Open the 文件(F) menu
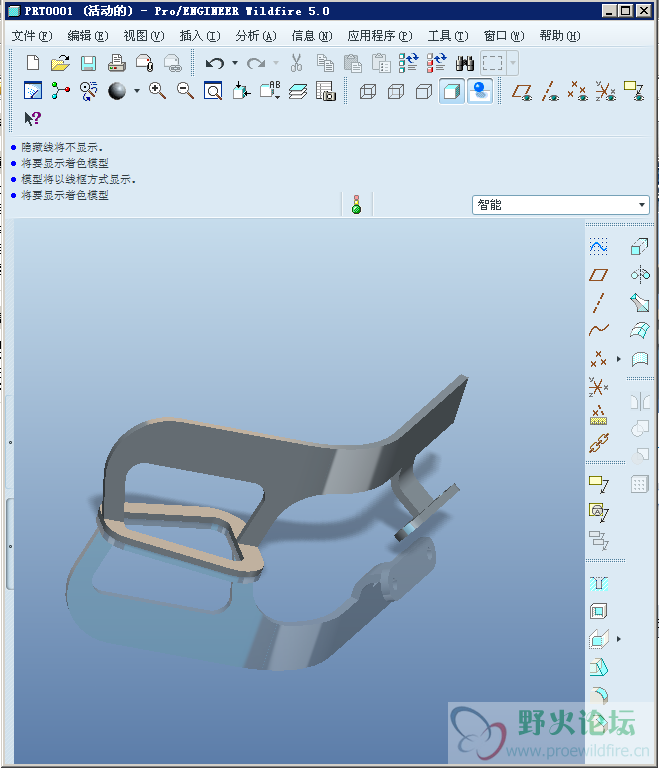The width and height of the screenshot is (659, 769). [32, 36]
